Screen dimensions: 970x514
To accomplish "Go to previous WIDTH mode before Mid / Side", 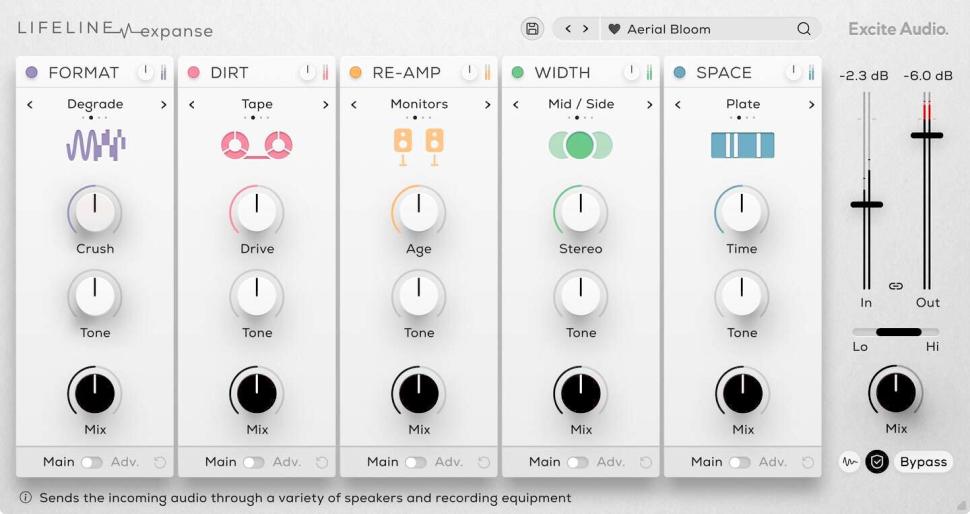I will click(x=516, y=105).
